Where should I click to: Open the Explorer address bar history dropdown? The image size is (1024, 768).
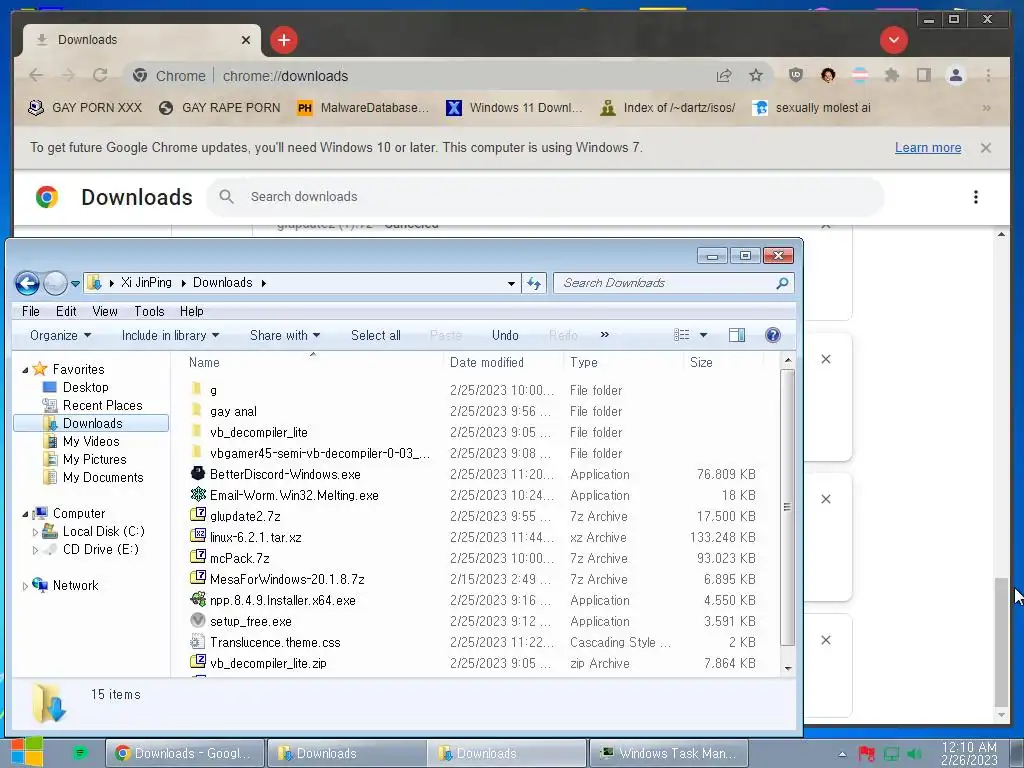(511, 283)
